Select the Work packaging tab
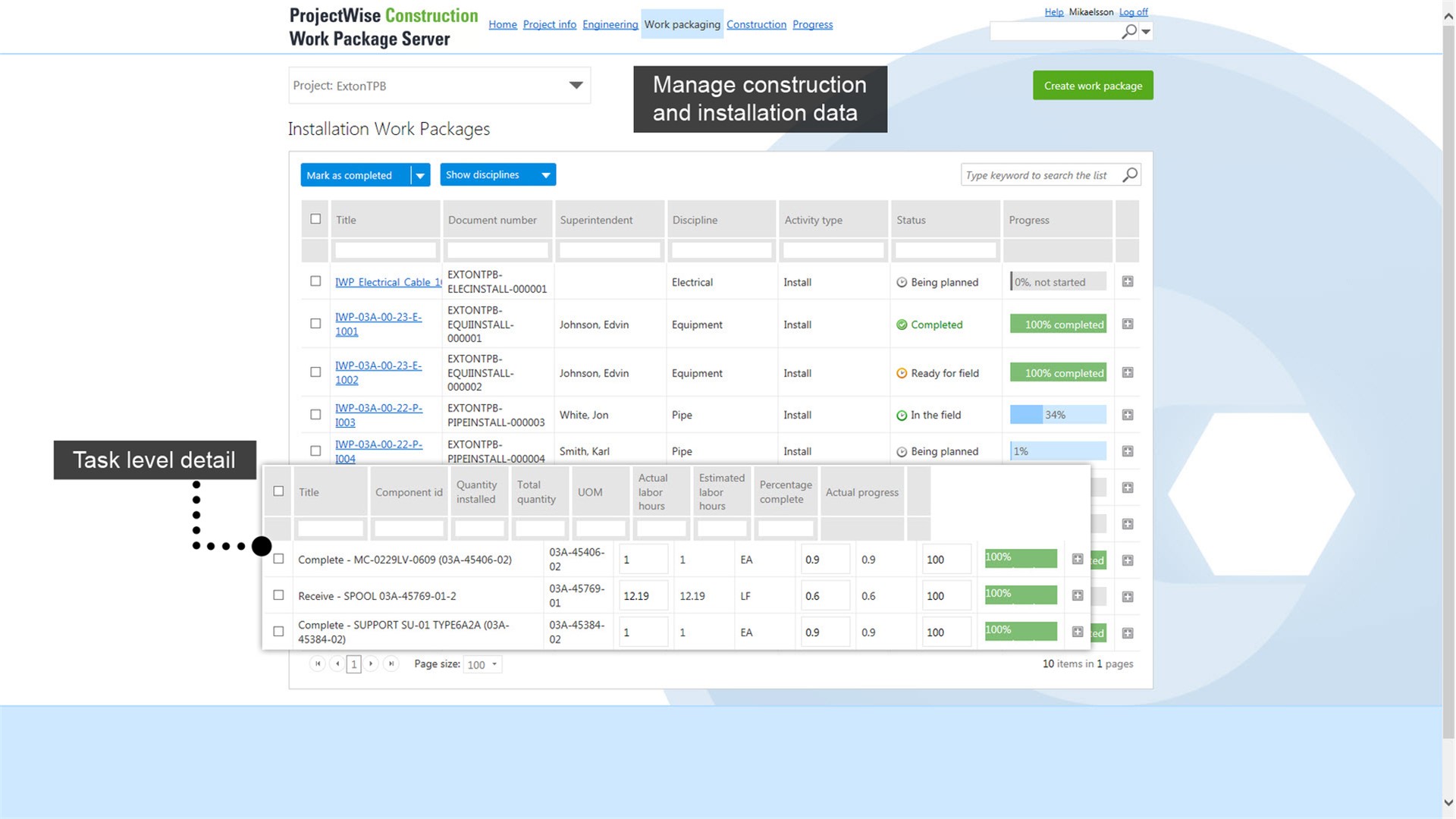Image resolution: width=1456 pixels, height=819 pixels. [682, 24]
